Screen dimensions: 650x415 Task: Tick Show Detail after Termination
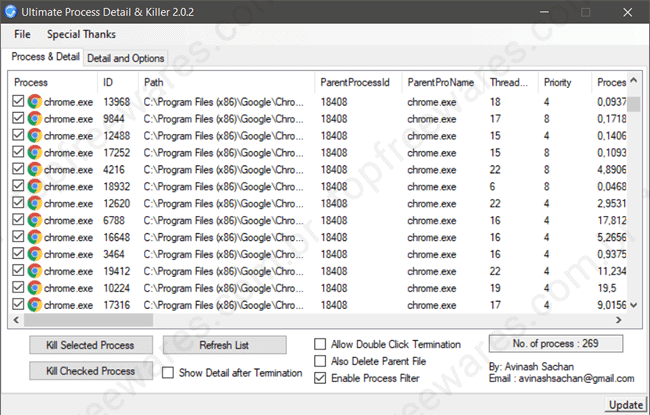[x=168, y=373]
